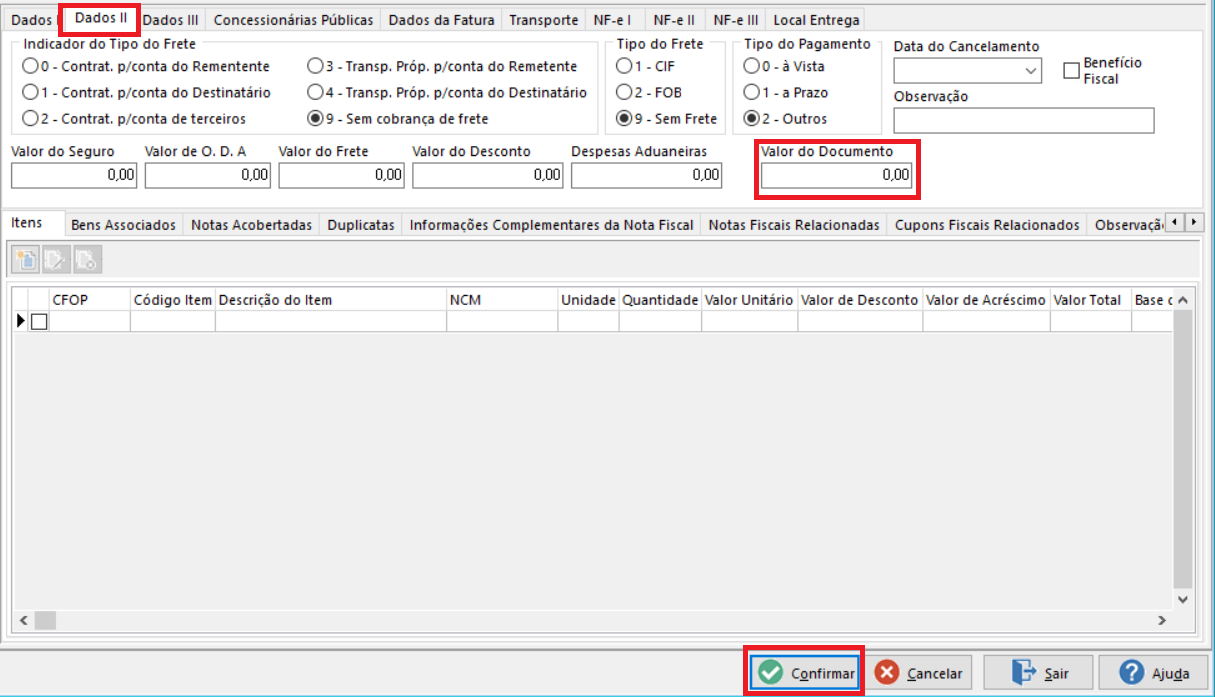Select 3 - Transp. Próp. p/conta do Remetente
1215x697 pixels.
pos(442,66)
